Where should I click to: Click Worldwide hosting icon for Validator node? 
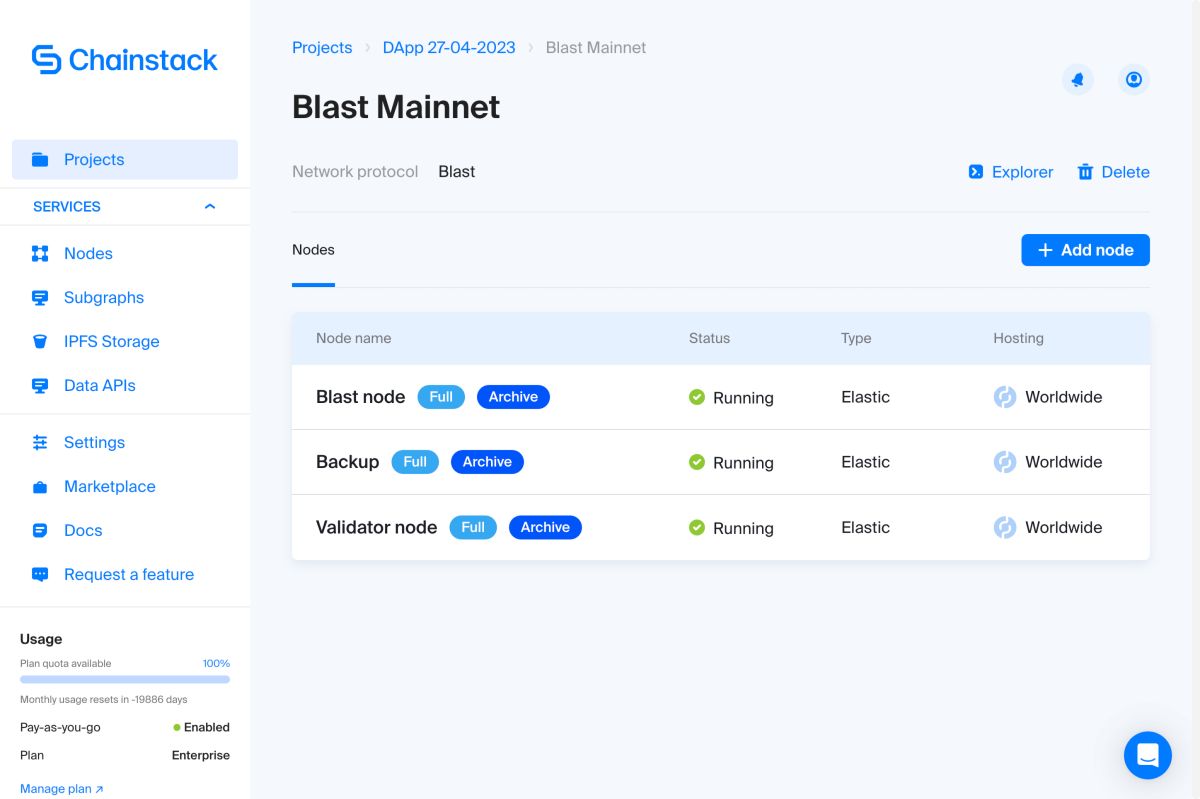pyautogui.click(x=1005, y=527)
